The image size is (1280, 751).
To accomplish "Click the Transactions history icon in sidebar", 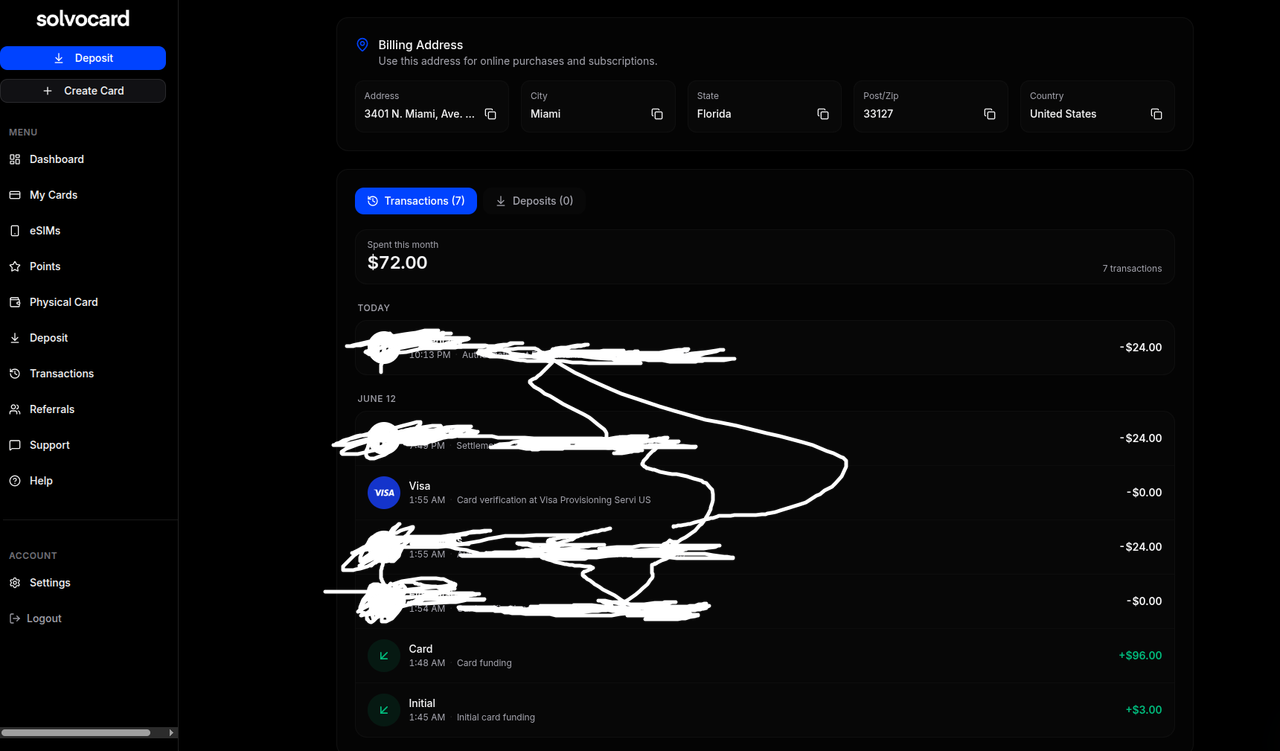I will pos(15,374).
